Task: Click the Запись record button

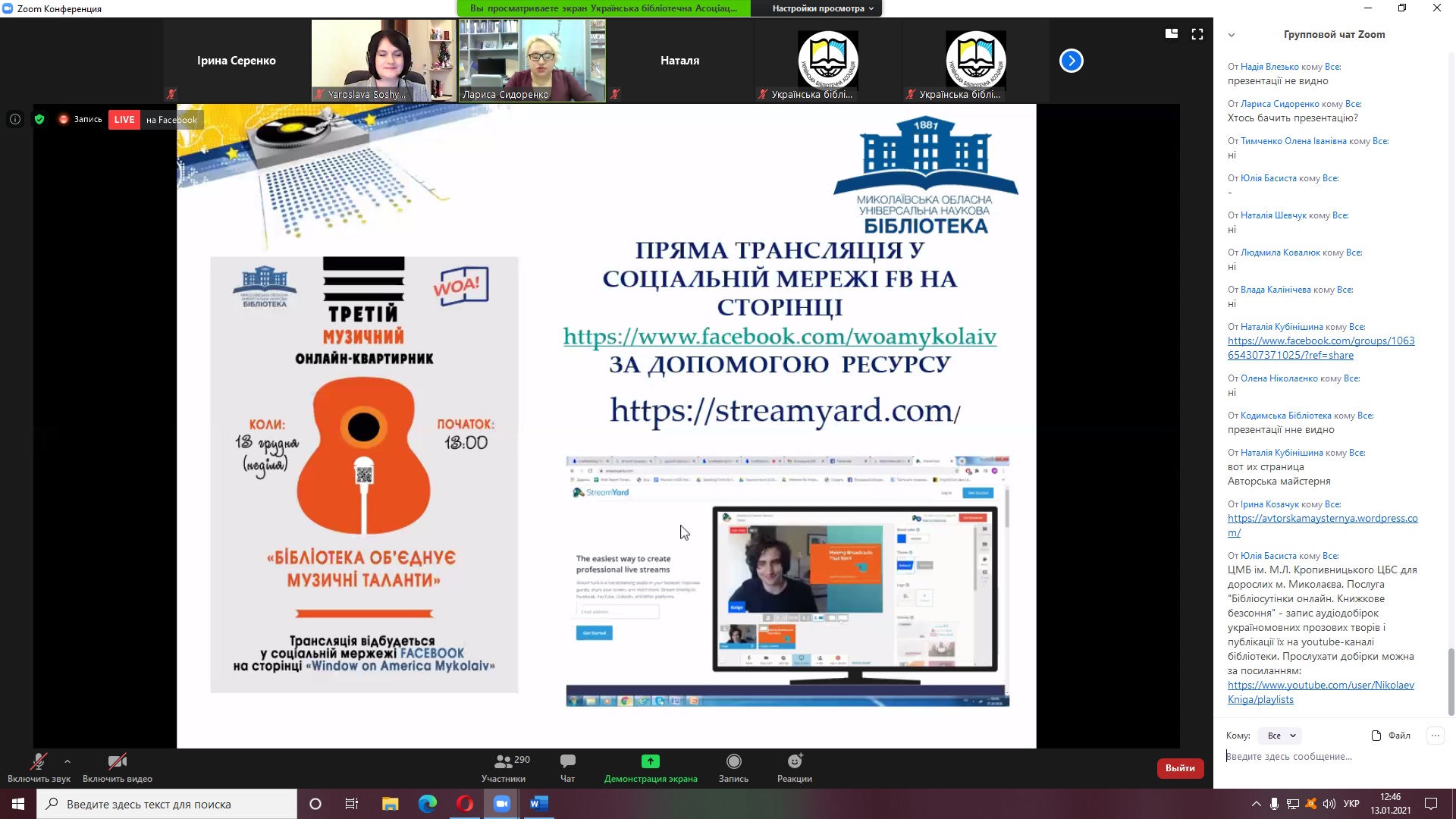Action: pos(733,767)
